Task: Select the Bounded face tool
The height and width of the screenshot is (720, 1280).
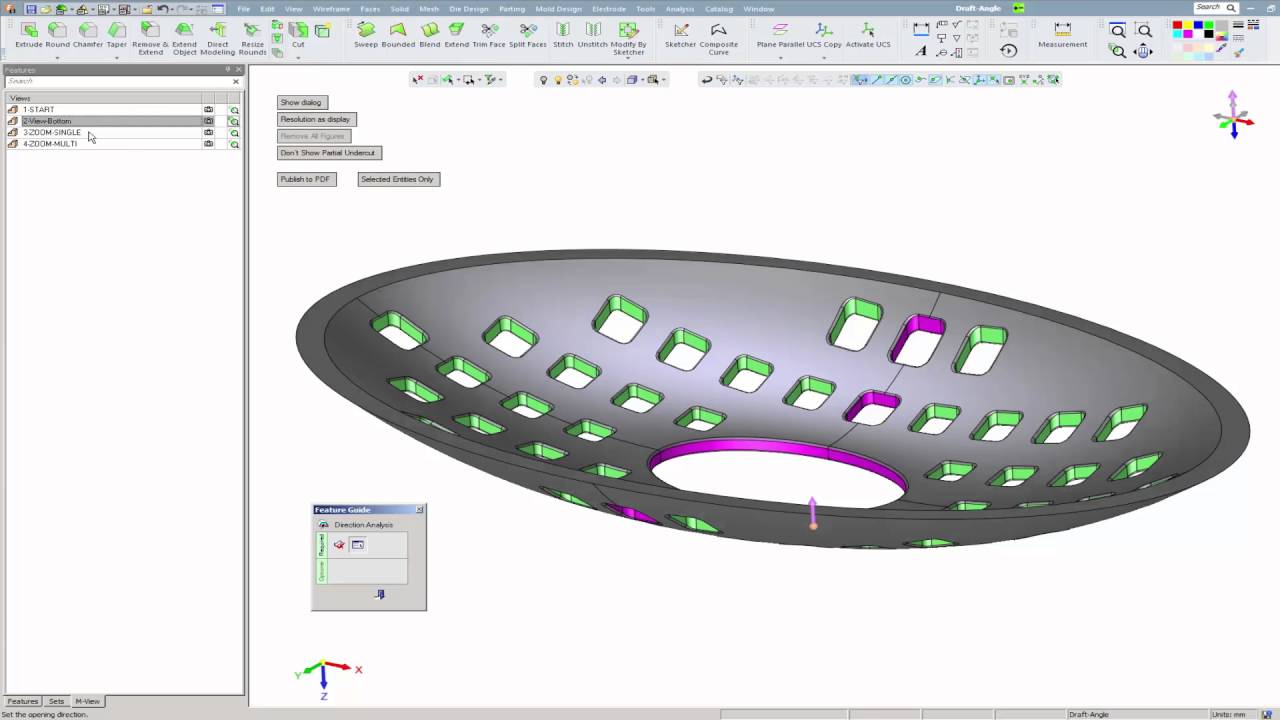Action: [x=398, y=36]
